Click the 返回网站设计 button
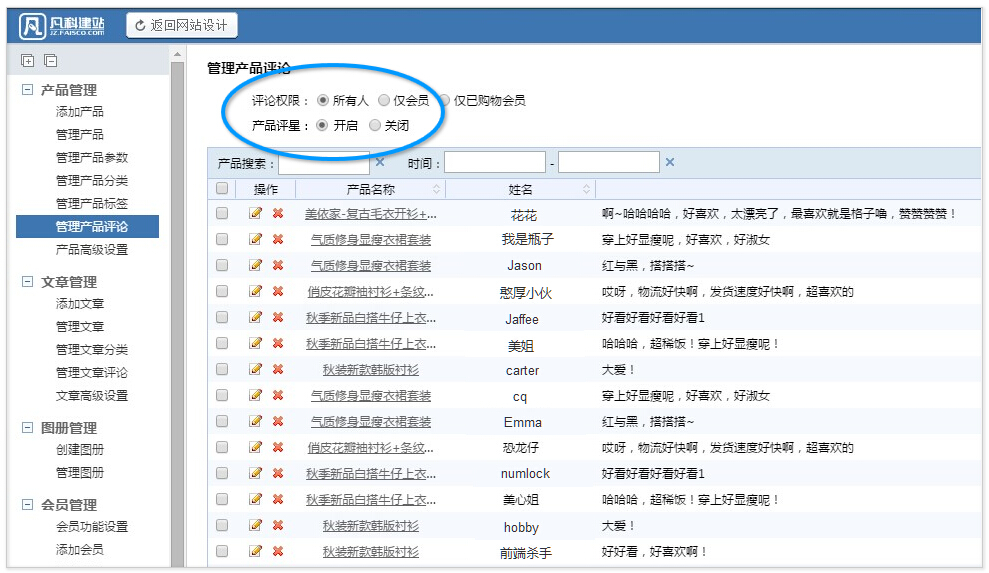Screen dimensions: 989x573 coord(182,25)
